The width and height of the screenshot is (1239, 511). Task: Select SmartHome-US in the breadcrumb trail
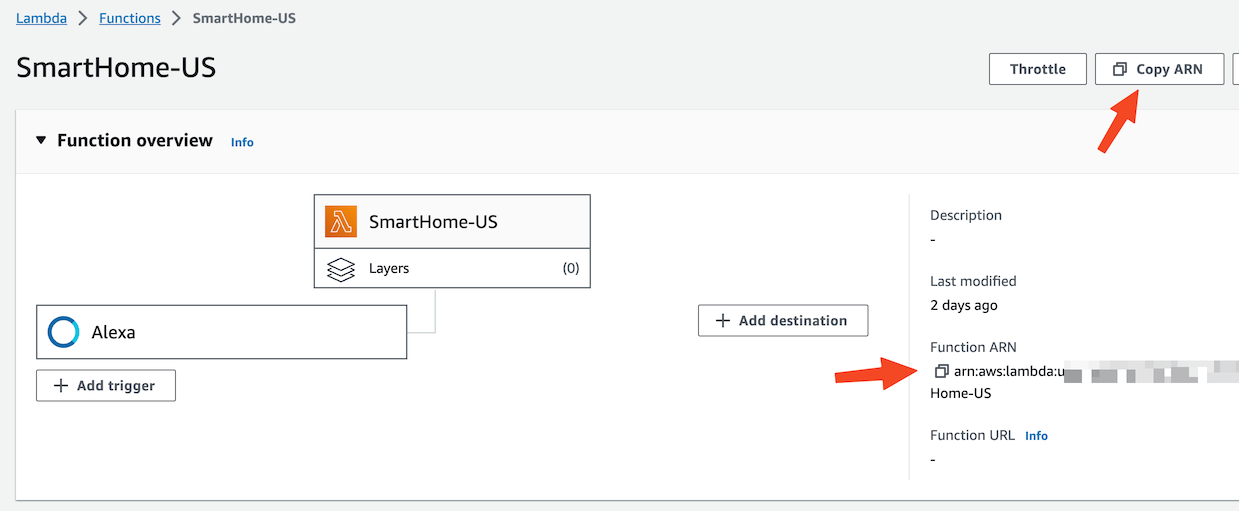[244, 18]
